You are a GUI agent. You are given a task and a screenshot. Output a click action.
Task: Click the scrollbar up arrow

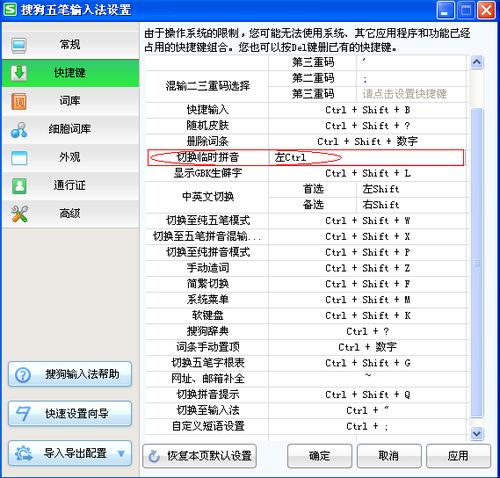pos(477,62)
